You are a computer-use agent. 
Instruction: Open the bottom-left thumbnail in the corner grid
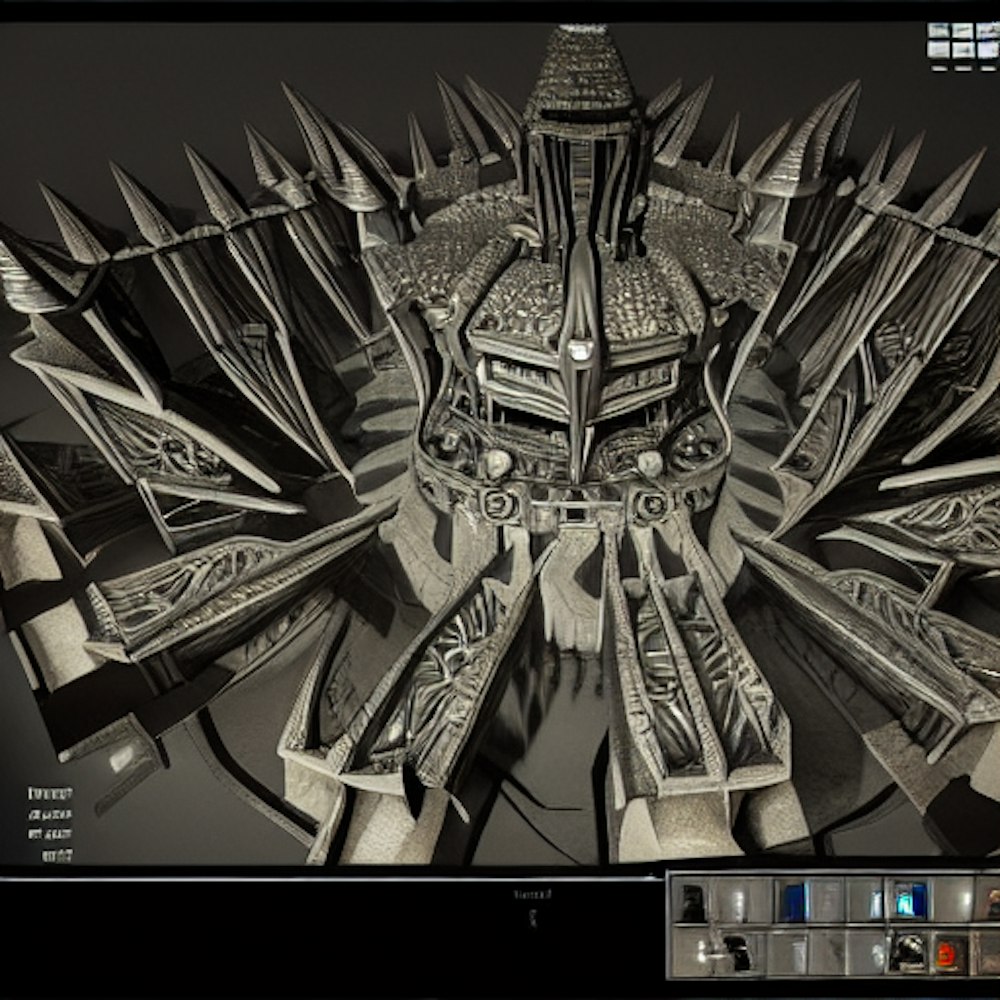(x=938, y=47)
